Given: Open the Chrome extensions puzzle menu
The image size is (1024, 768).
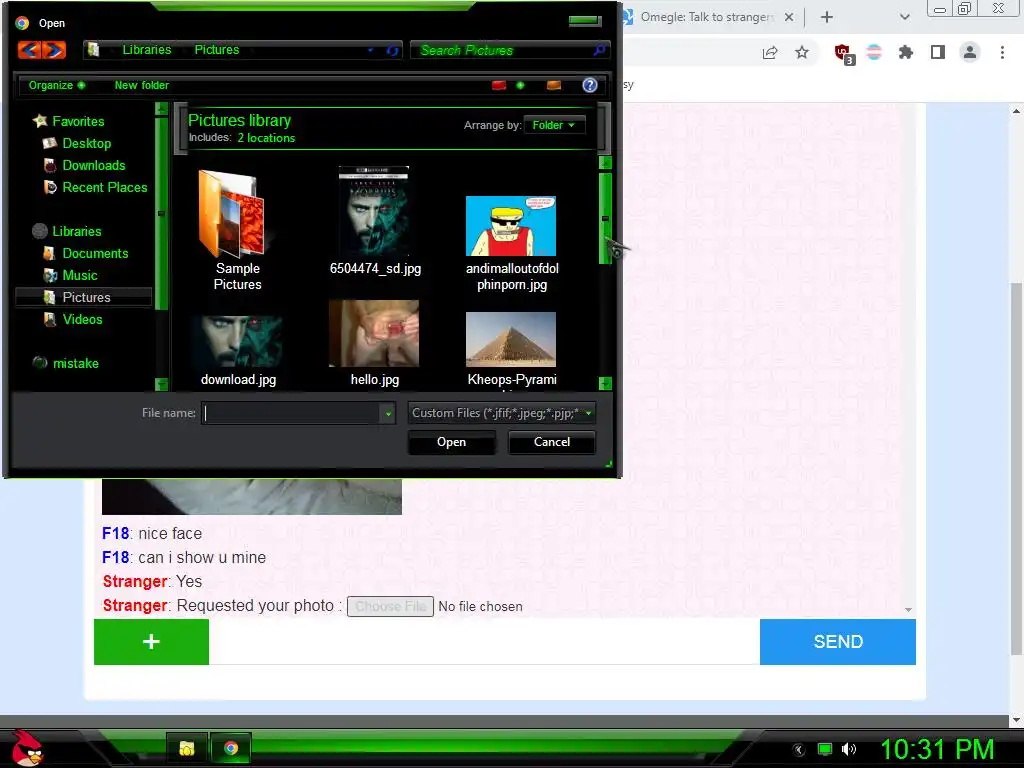Looking at the screenshot, I should 906,52.
